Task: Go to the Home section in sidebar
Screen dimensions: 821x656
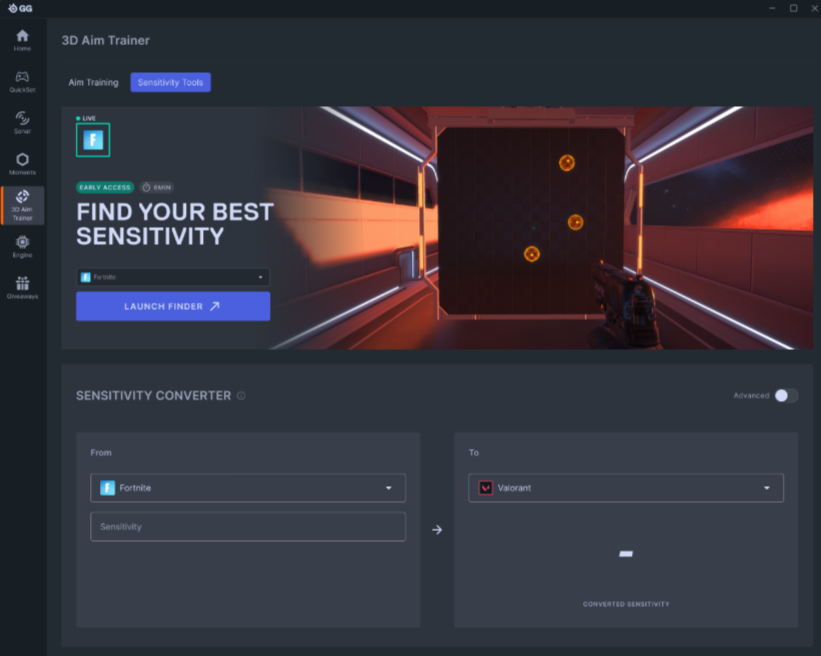Action: 22,40
